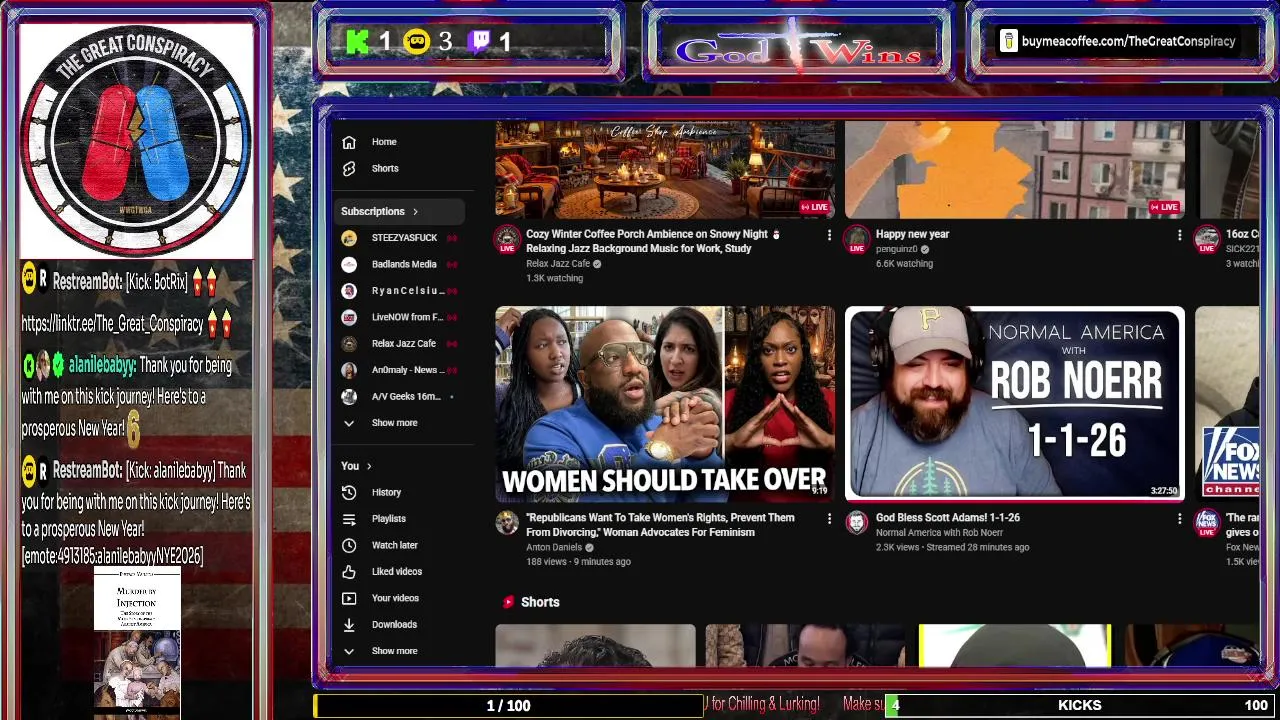Click penguinz0 channel avatar under Happy new year

[x=857, y=240]
